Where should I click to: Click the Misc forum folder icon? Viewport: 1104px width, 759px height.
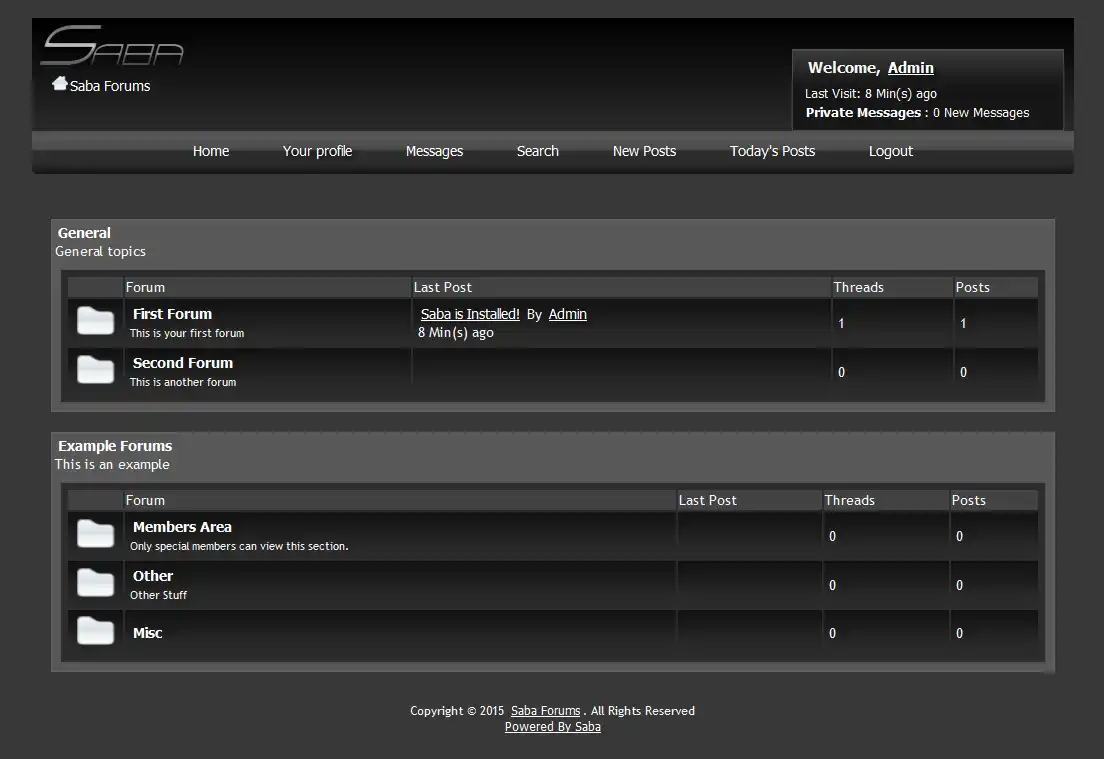(95, 631)
